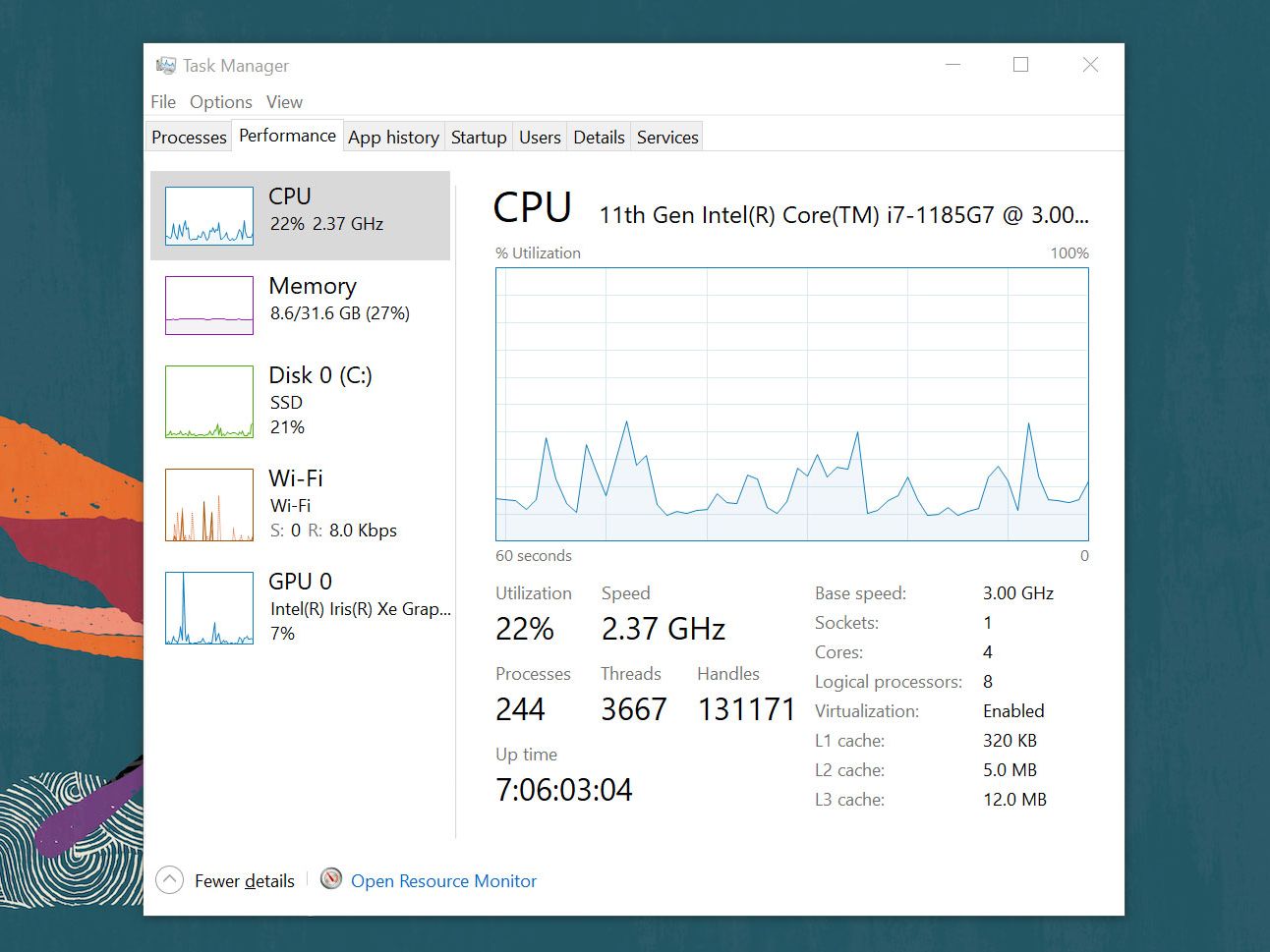
Task: Open the Memory usage graph thumbnail
Action: pos(209,306)
